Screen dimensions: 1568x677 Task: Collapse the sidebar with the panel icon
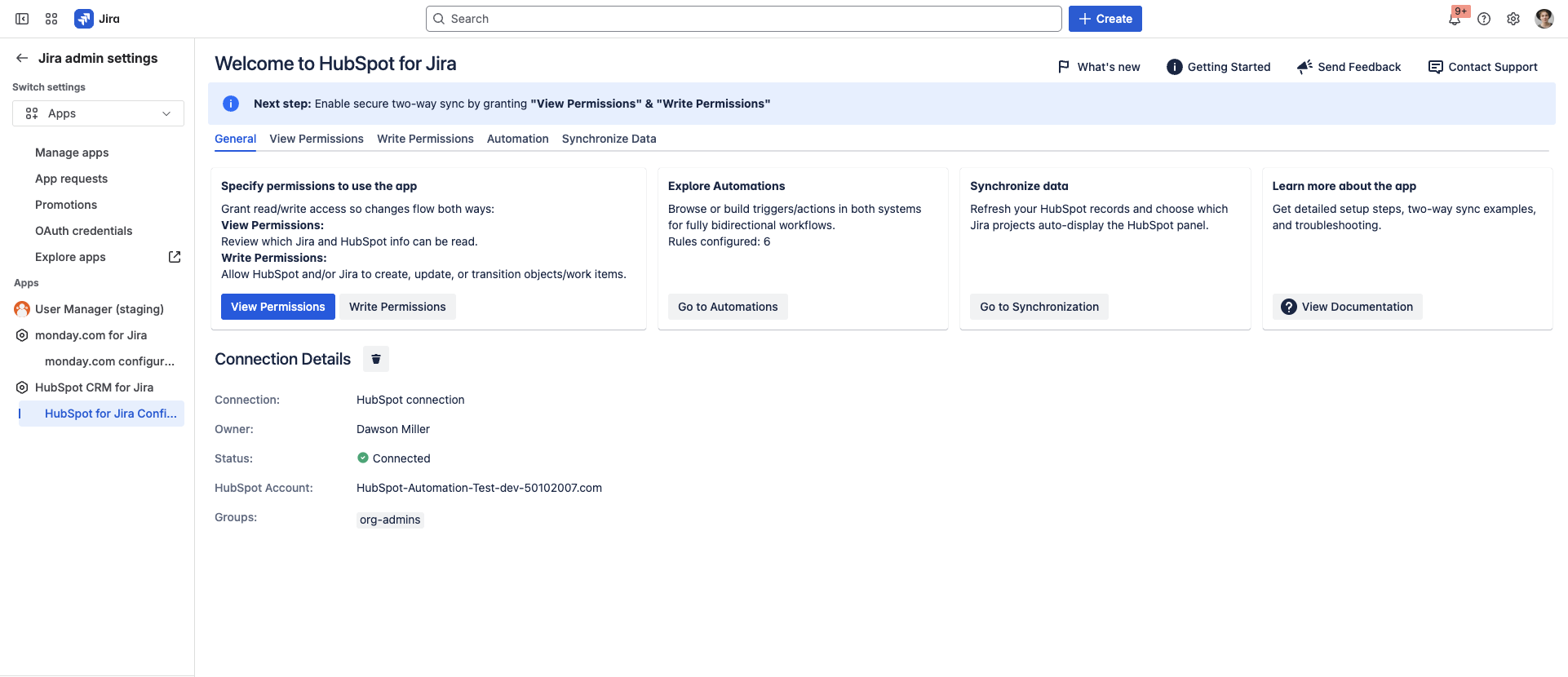[x=22, y=19]
